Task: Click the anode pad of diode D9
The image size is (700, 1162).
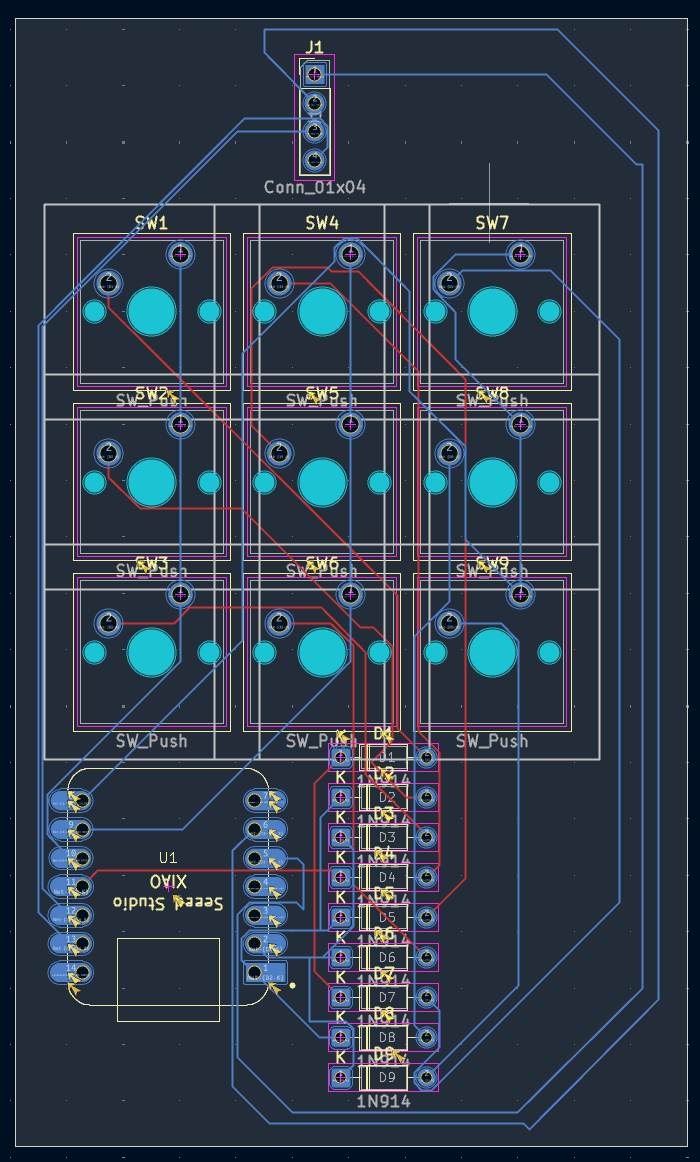Action: 426,1077
